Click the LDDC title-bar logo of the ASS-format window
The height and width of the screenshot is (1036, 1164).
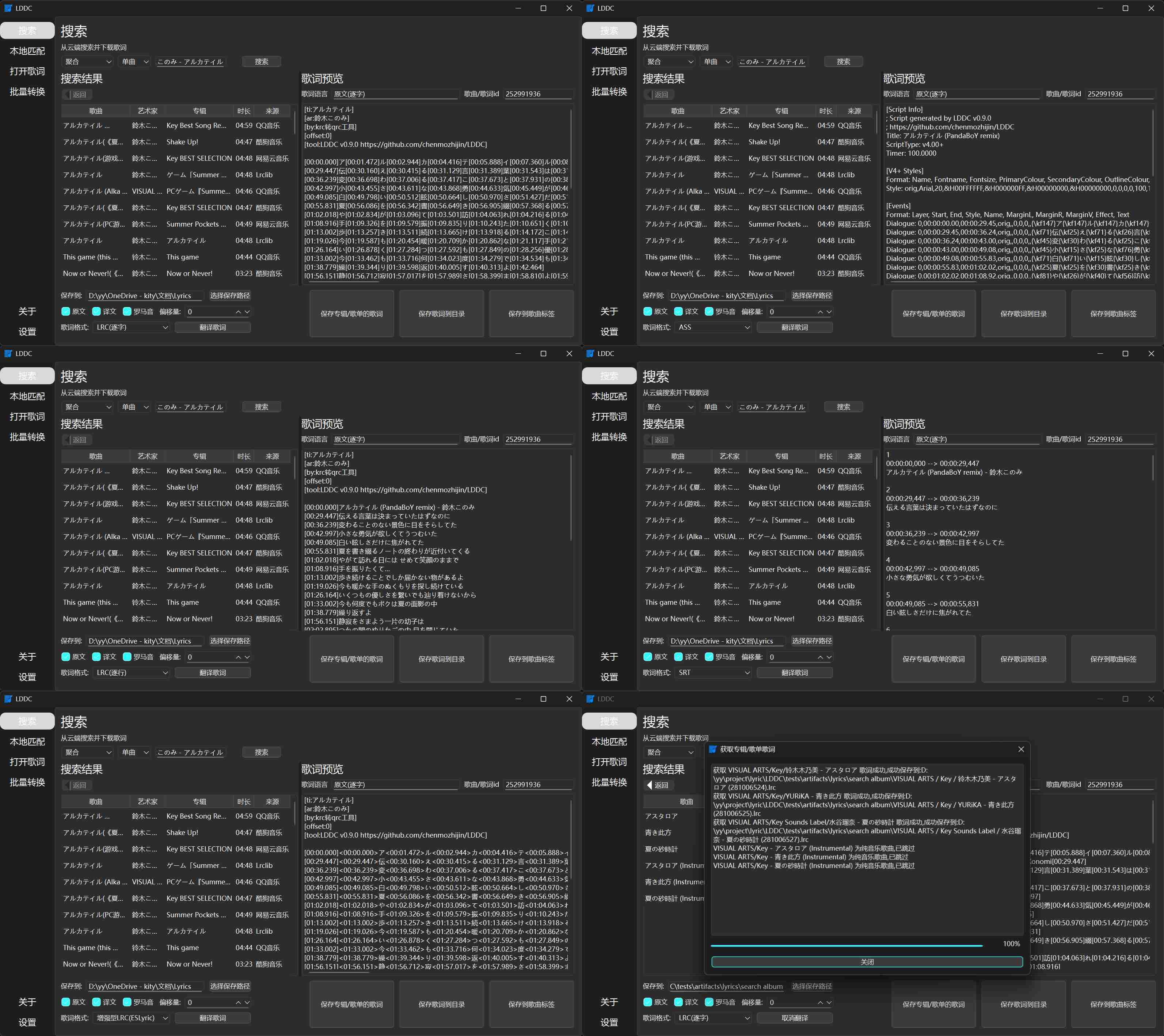[590, 8]
